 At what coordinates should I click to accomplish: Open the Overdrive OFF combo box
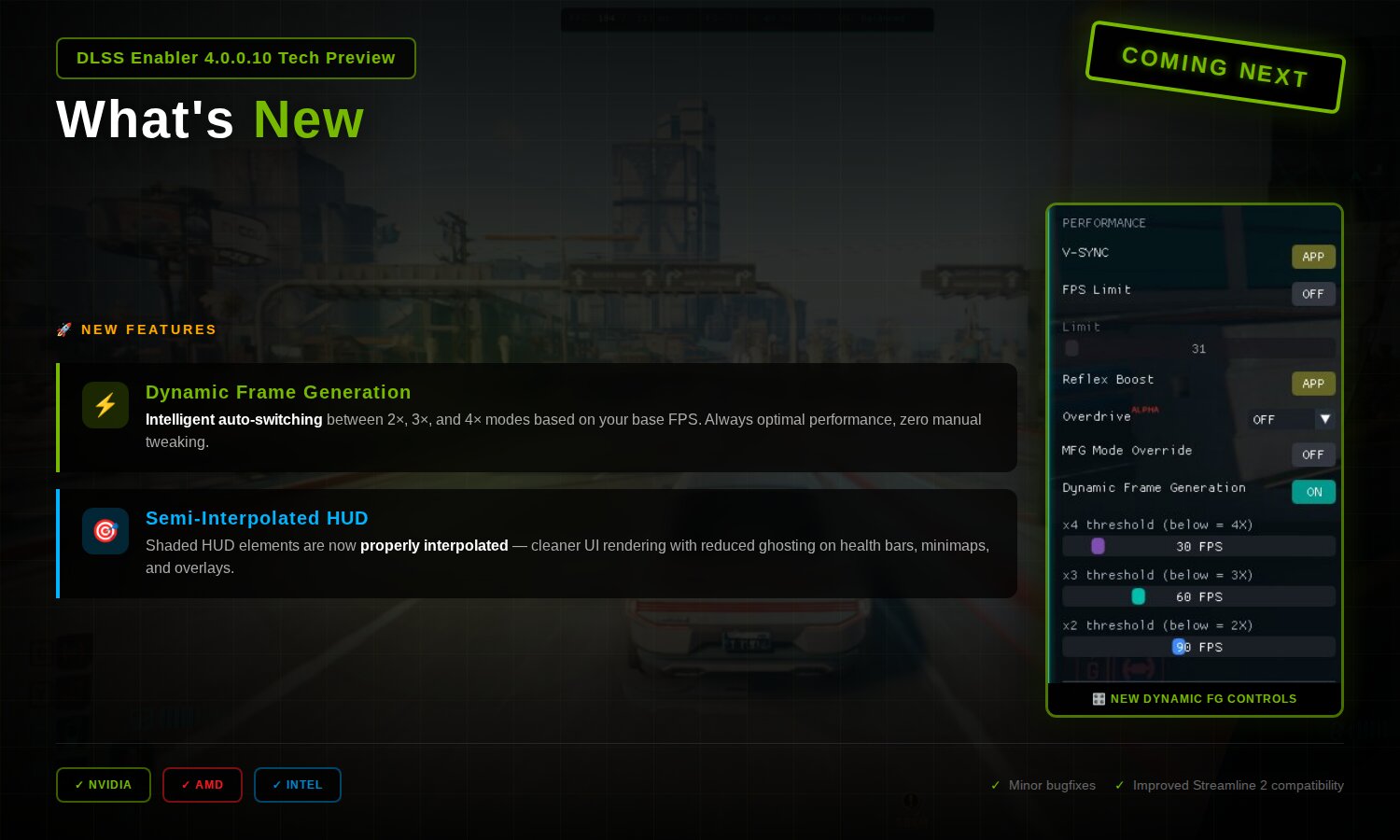point(1279,419)
